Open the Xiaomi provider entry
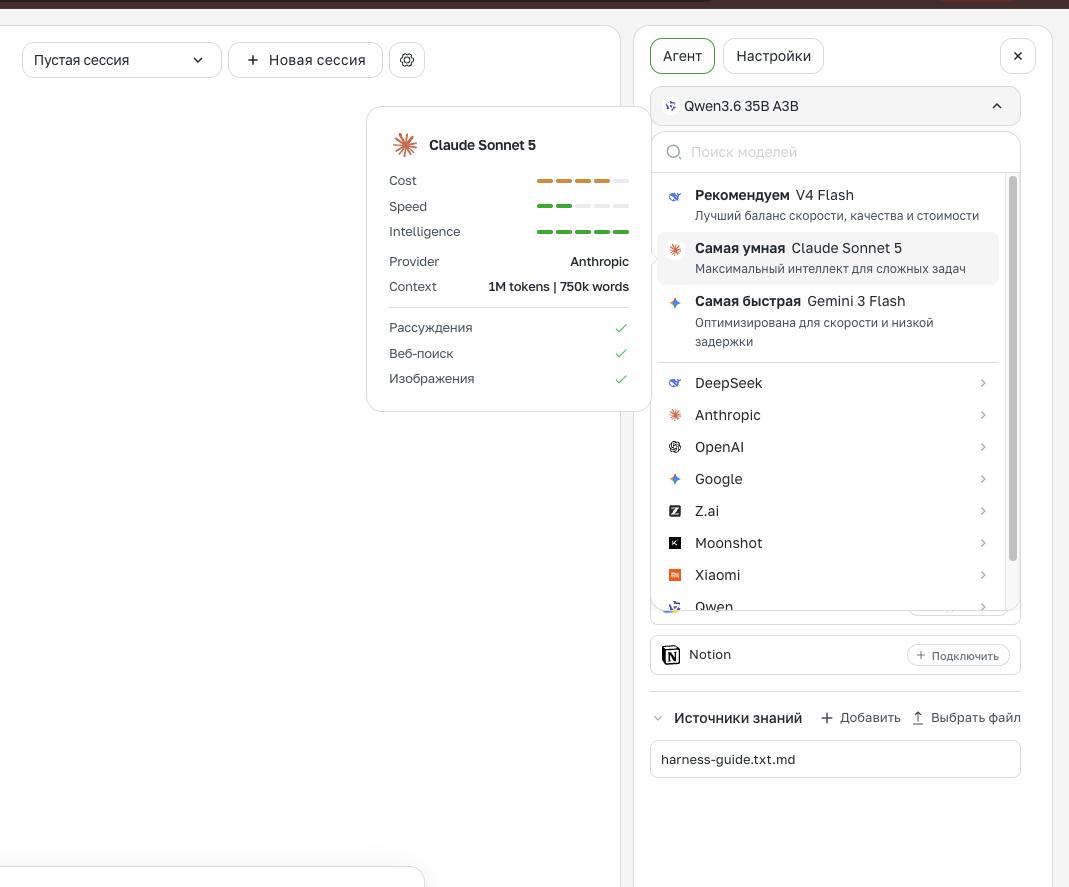1069x887 pixels. point(828,575)
